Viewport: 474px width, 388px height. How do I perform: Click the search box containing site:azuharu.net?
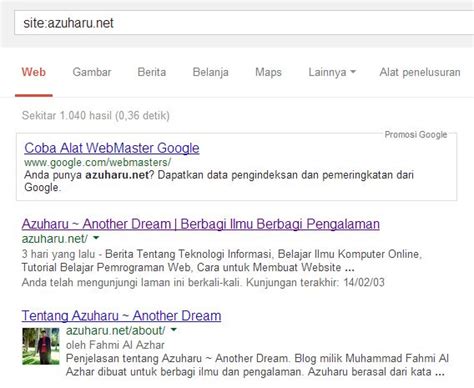pos(244,23)
